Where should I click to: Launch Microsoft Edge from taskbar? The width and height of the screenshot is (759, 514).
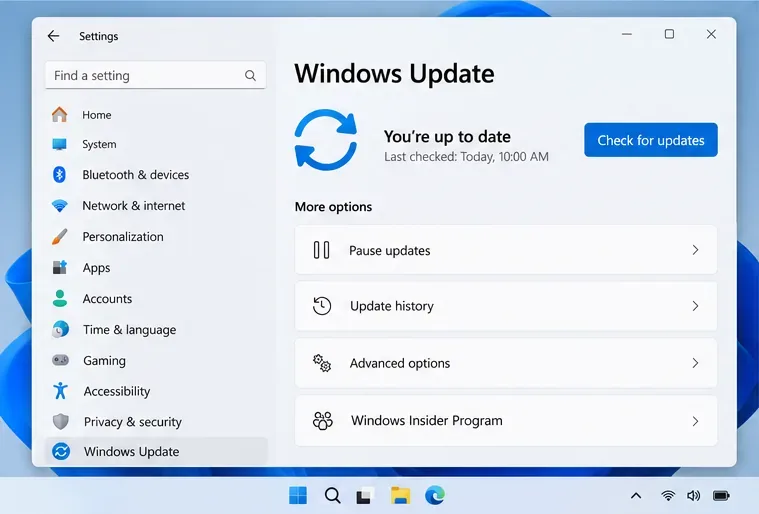tap(435, 496)
